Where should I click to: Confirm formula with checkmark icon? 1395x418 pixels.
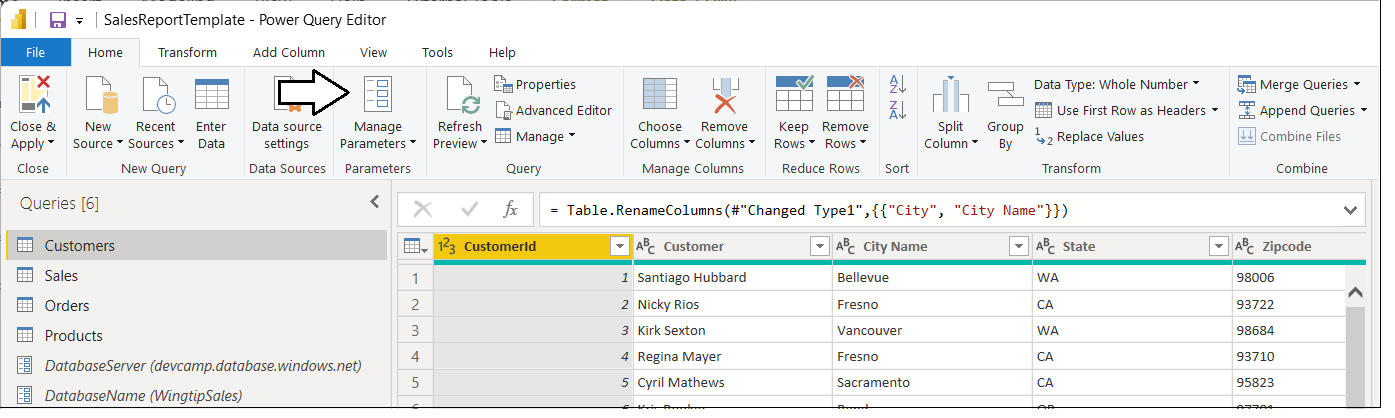[468, 209]
